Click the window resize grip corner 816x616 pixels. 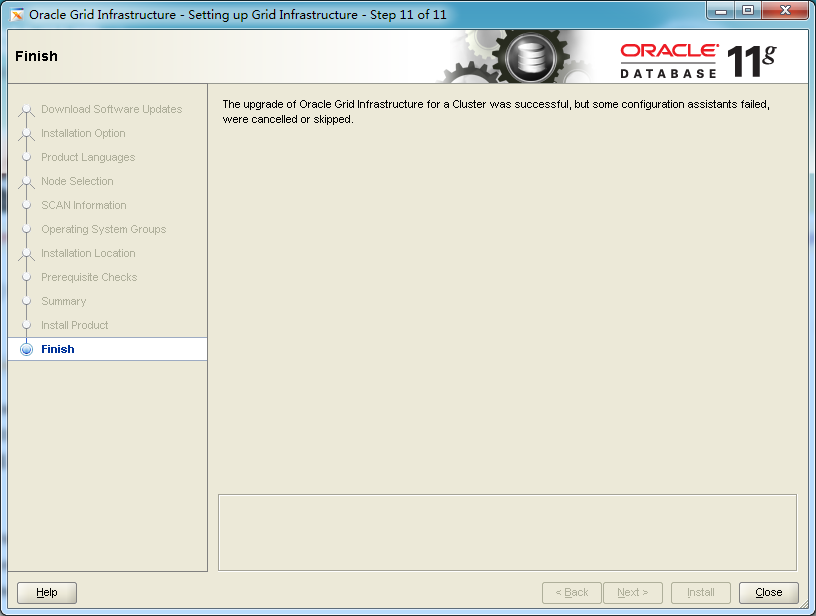coord(804,606)
